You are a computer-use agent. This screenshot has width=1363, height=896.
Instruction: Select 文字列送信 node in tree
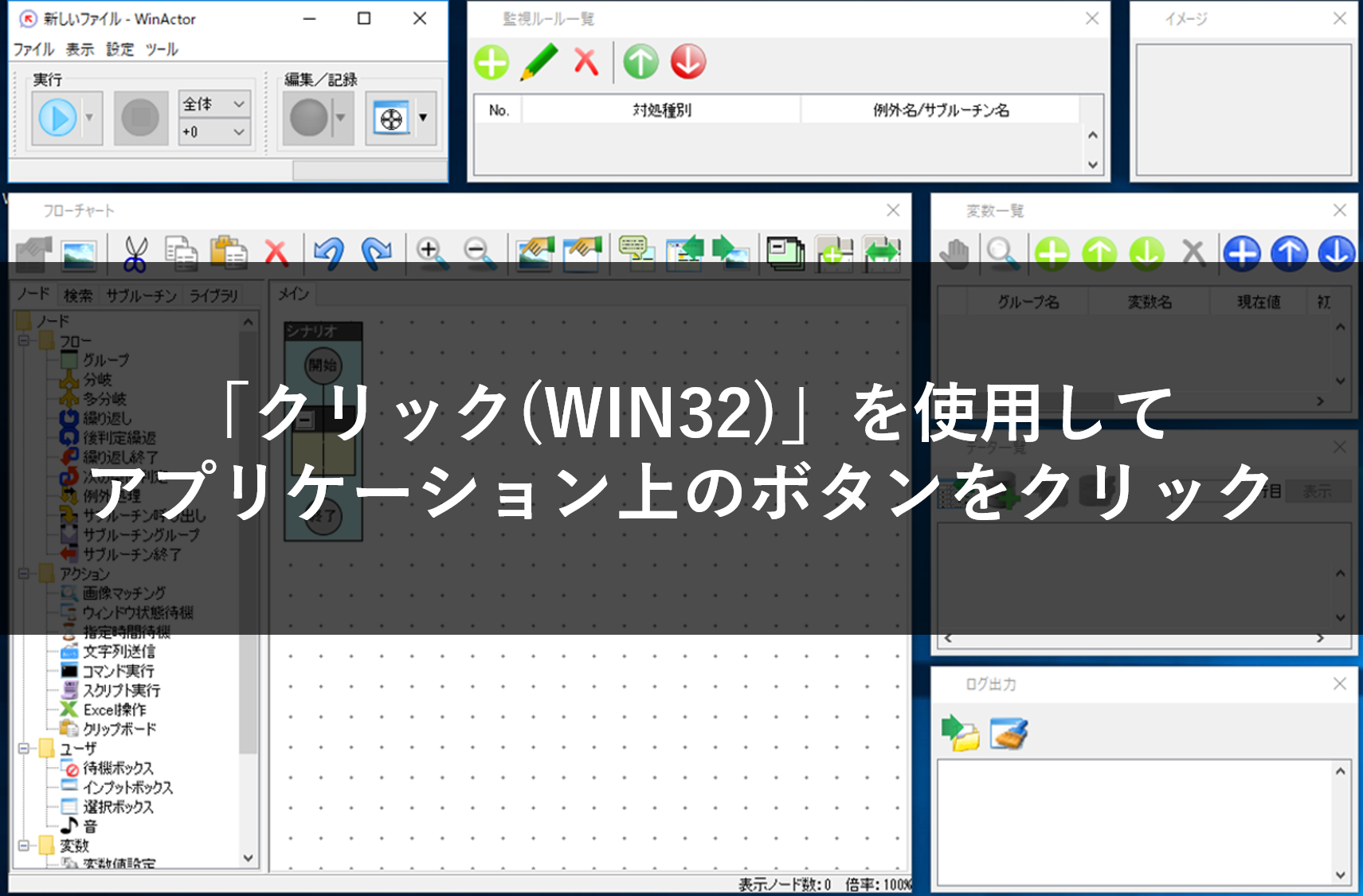(x=119, y=651)
